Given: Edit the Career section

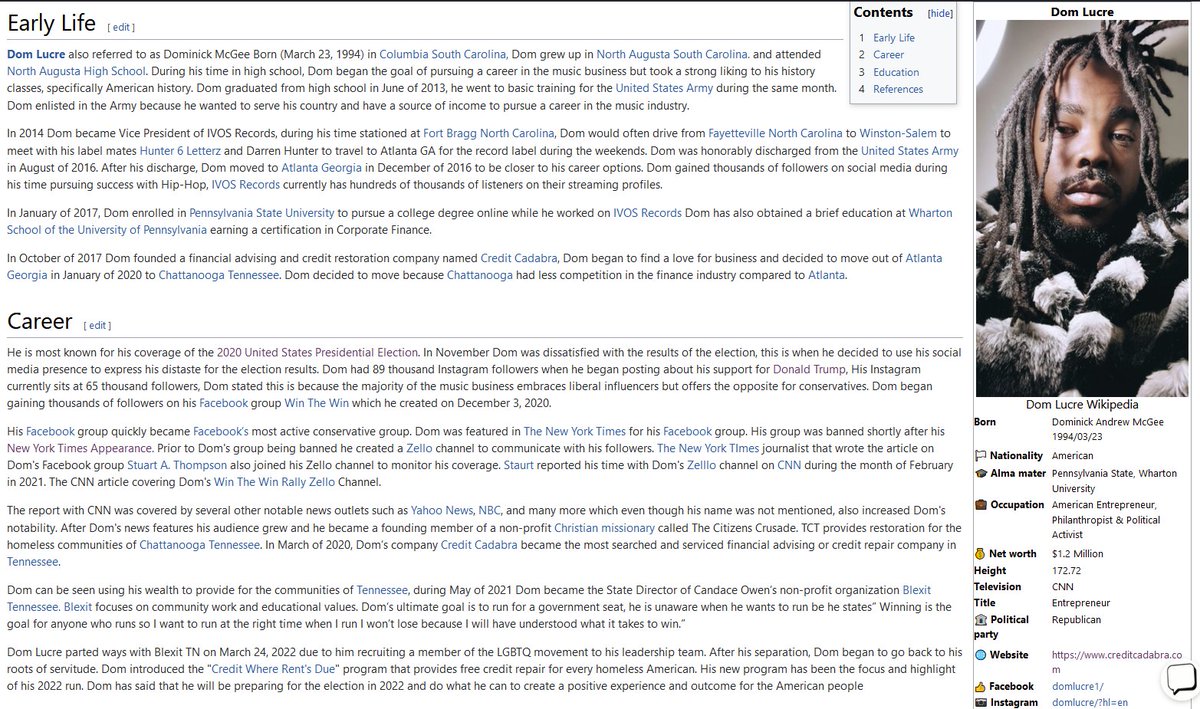Looking at the screenshot, I should tap(97, 326).
